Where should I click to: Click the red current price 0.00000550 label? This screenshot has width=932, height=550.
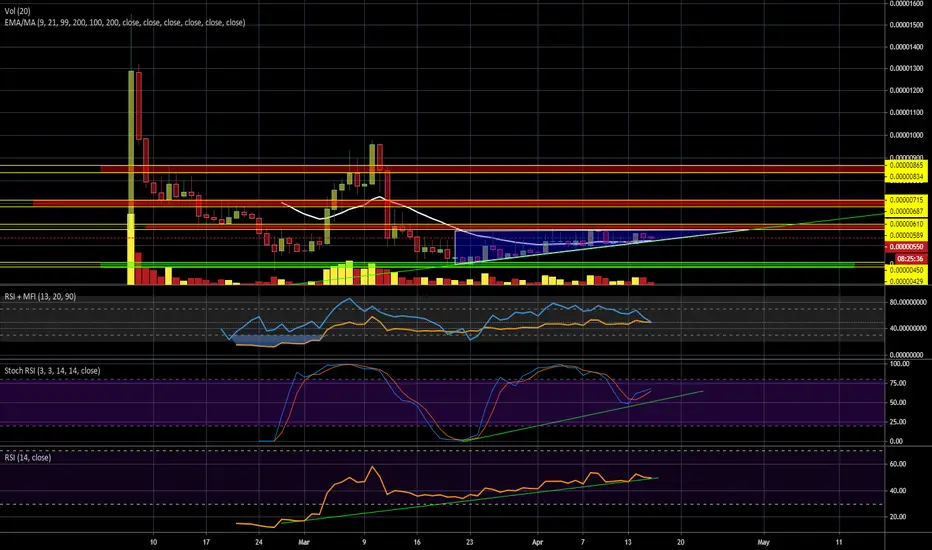point(906,247)
